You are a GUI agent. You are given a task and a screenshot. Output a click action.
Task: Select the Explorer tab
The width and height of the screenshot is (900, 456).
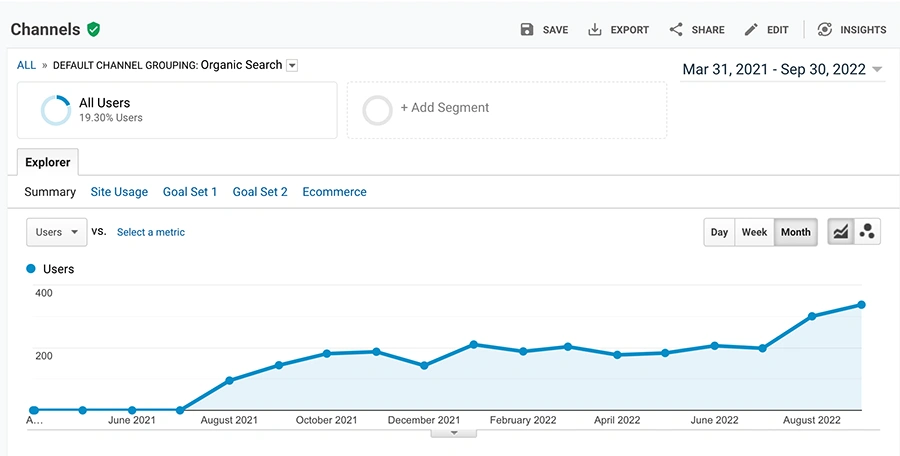click(46, 162)
